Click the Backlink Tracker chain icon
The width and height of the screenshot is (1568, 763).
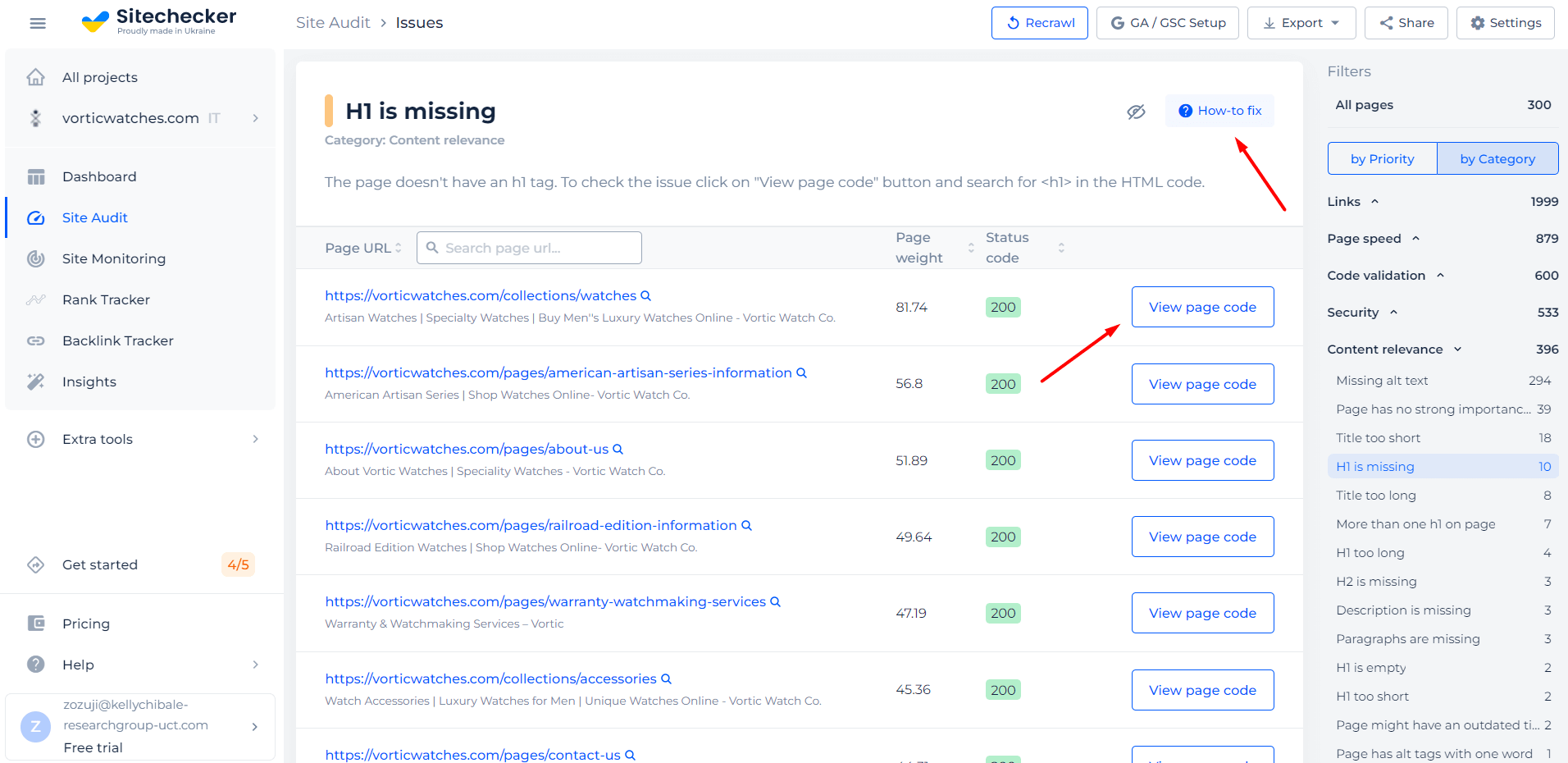[x=36, y=340]
